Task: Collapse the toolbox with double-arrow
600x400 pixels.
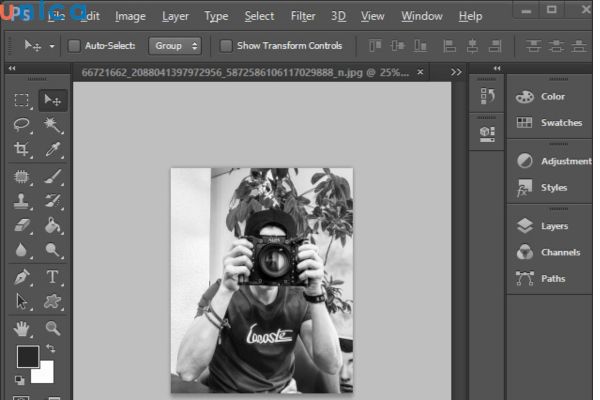Action: coord(12,68)
